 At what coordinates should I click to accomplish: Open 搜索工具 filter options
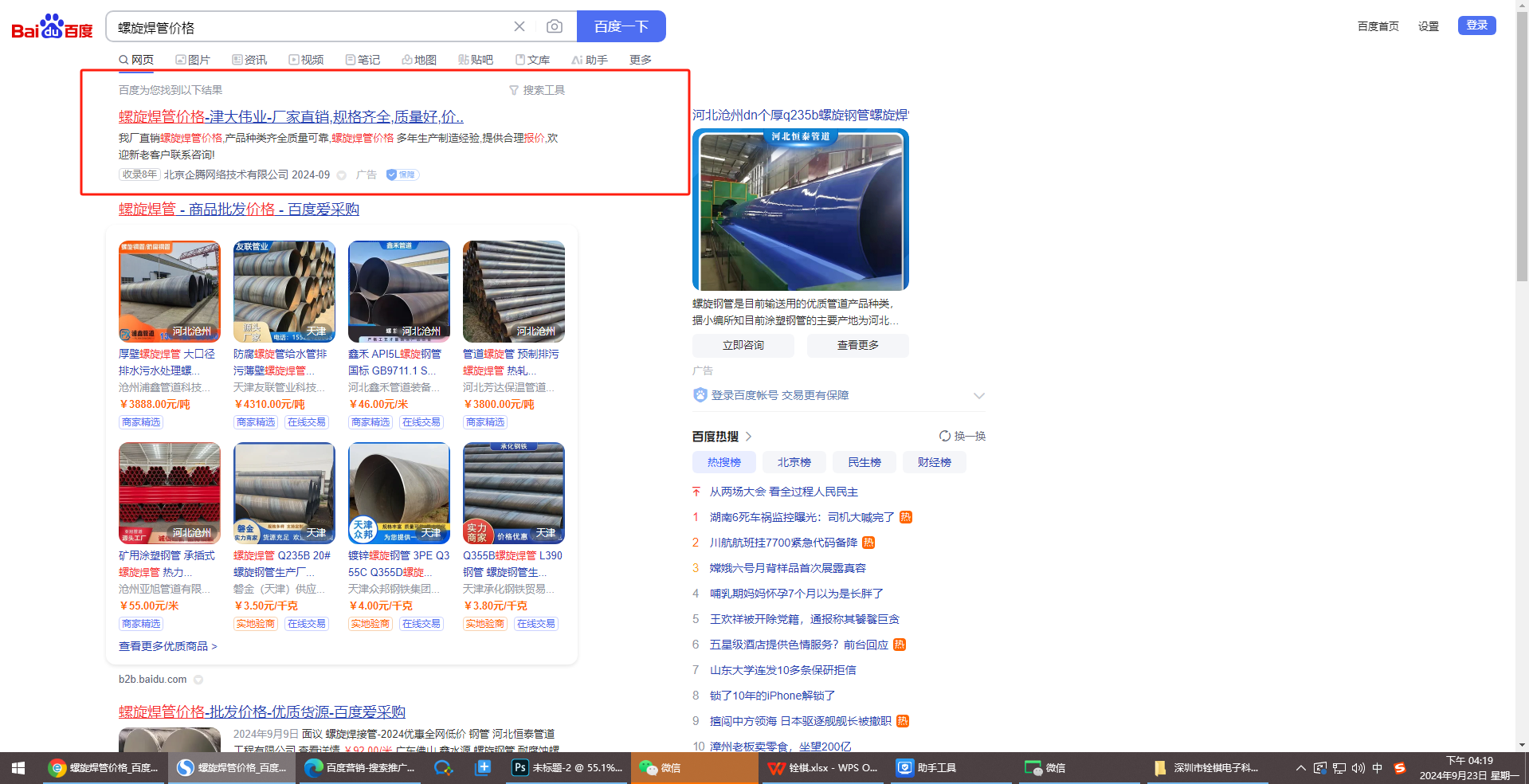point(537,90)
